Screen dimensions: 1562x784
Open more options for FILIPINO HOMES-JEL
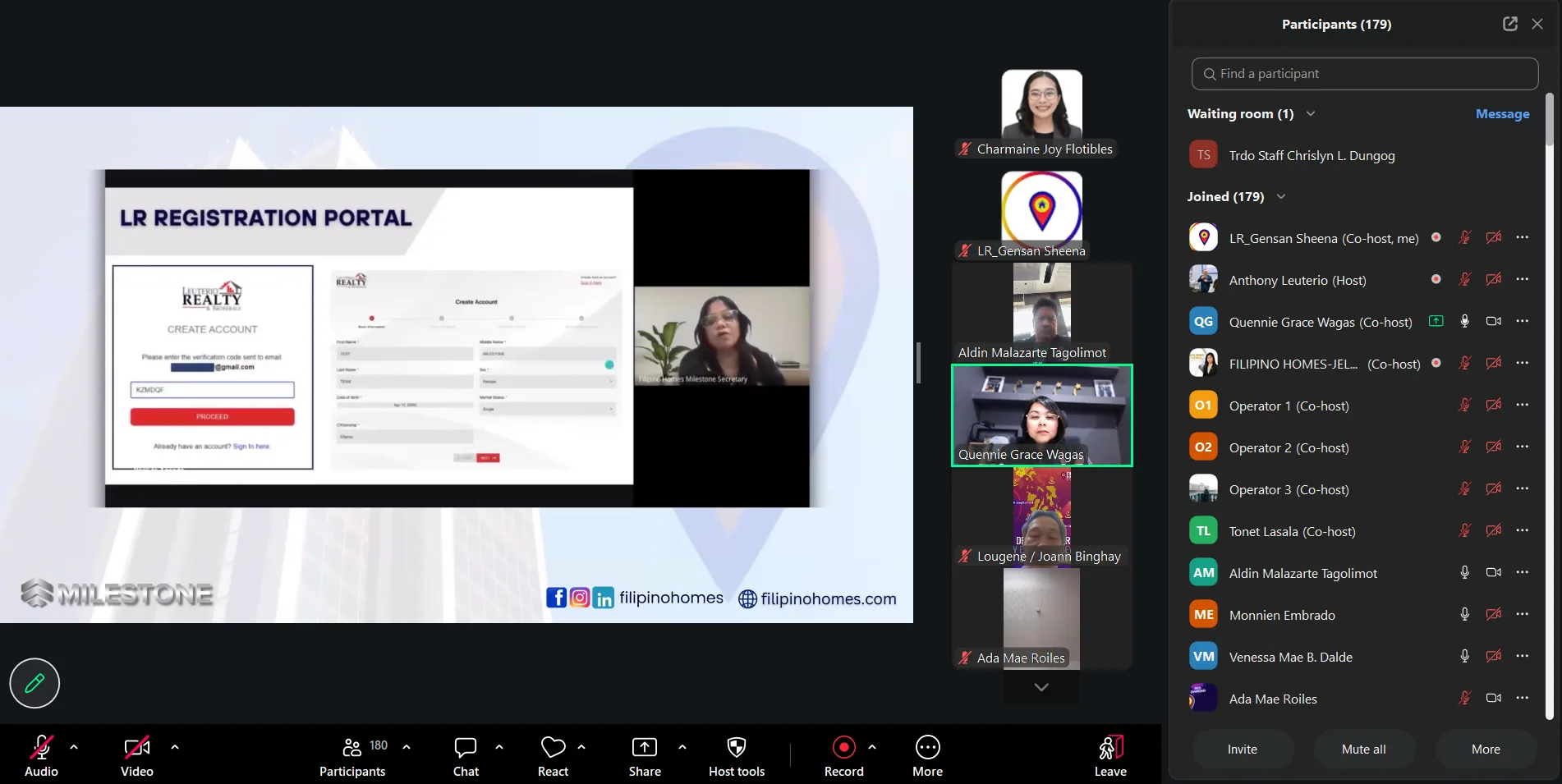tap(1523, 363)
